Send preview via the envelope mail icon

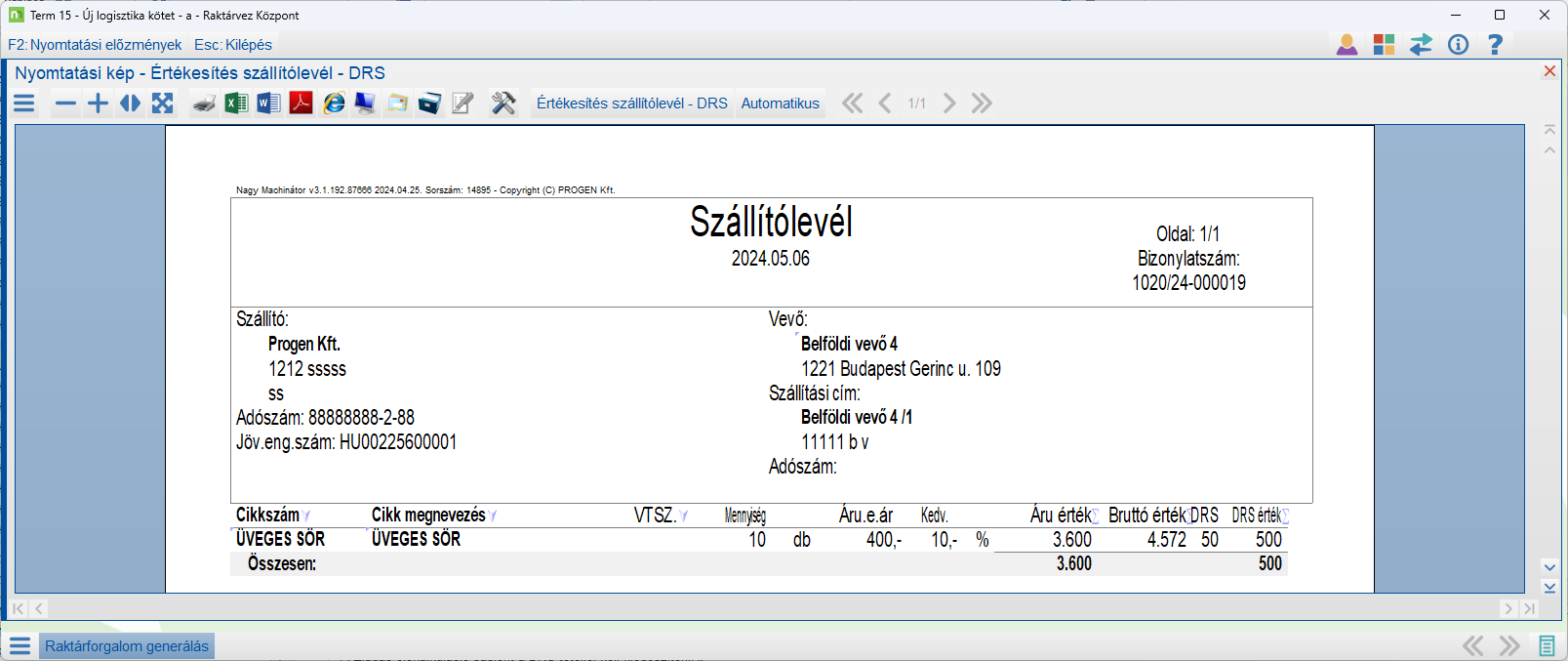[x=397, y=103]
